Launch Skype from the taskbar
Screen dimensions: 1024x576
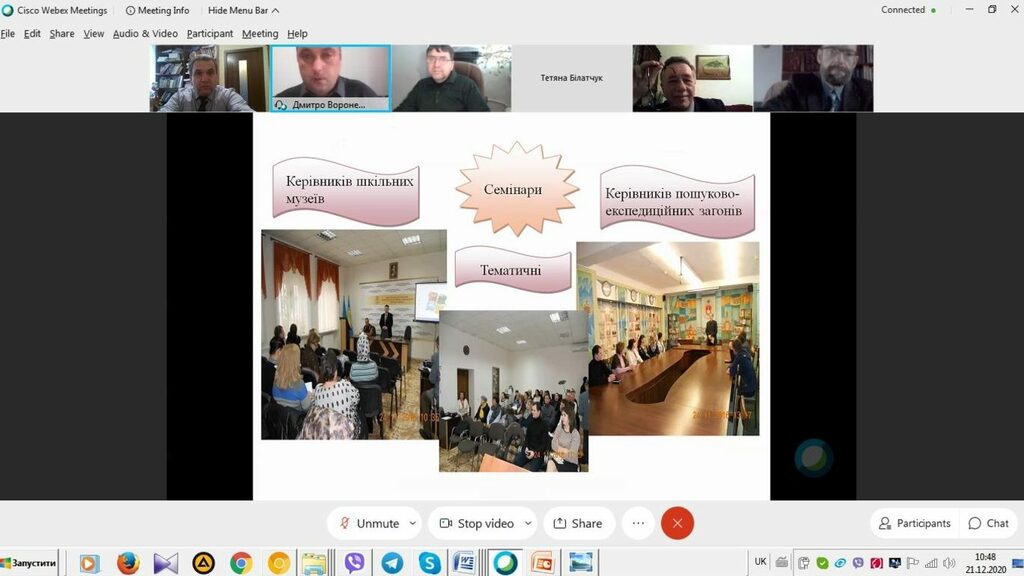click(430, 563)
